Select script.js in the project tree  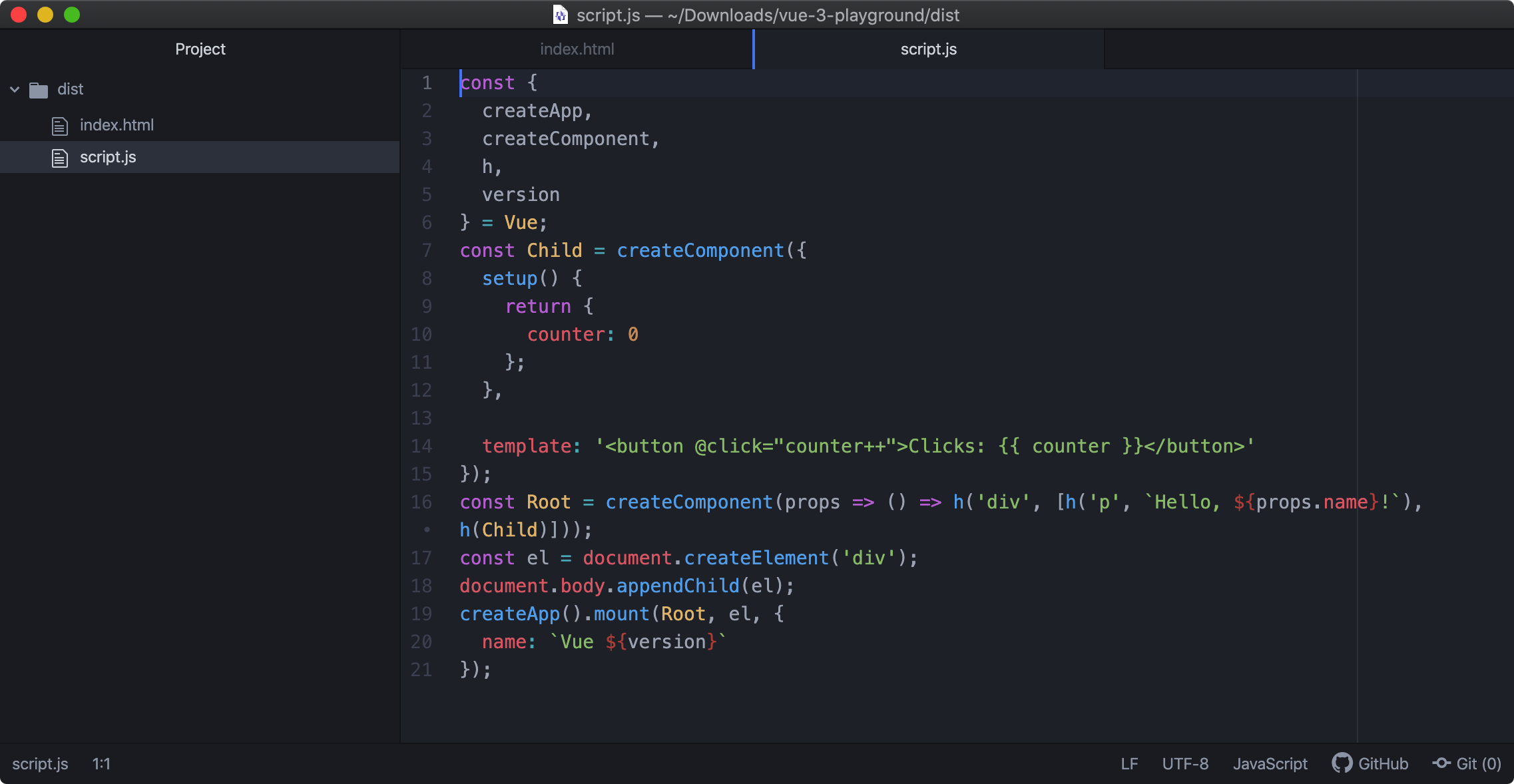click(x=108, y=157)
